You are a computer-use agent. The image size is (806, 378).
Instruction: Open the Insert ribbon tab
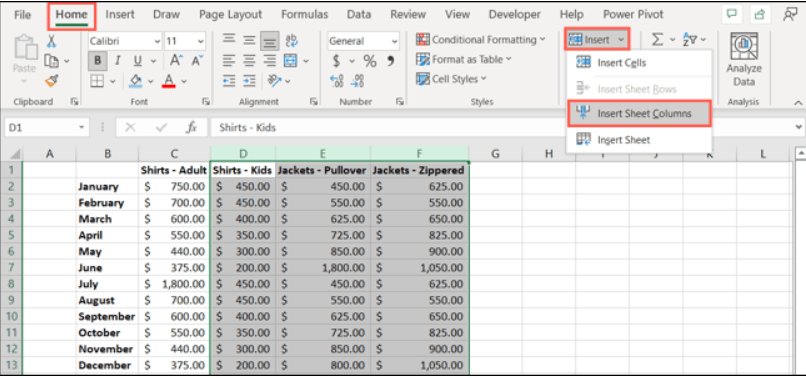point(120,15)
